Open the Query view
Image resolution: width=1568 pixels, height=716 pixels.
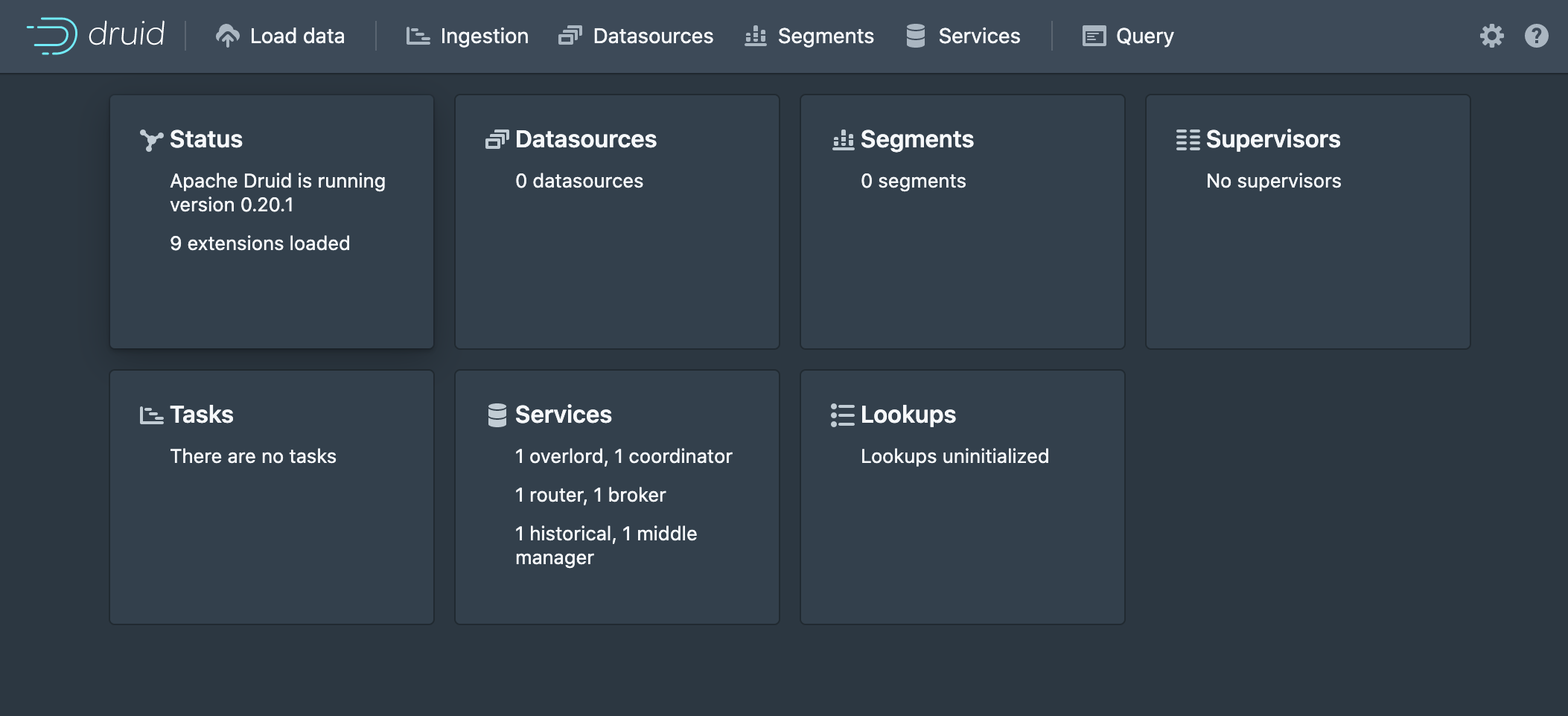coord(1128,36)
